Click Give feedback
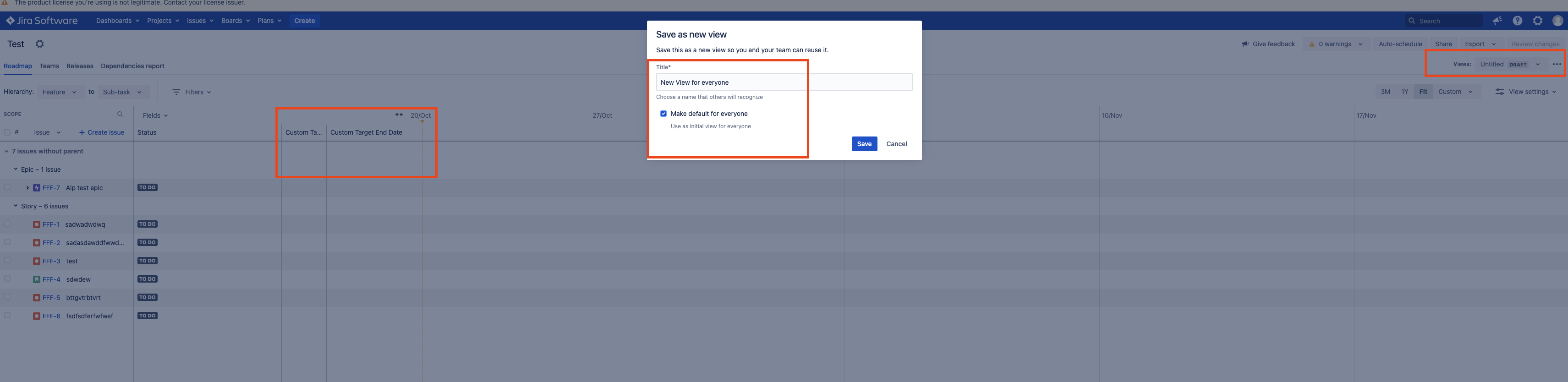This screenshot has height=382, width=1568. coord(1268,44)
